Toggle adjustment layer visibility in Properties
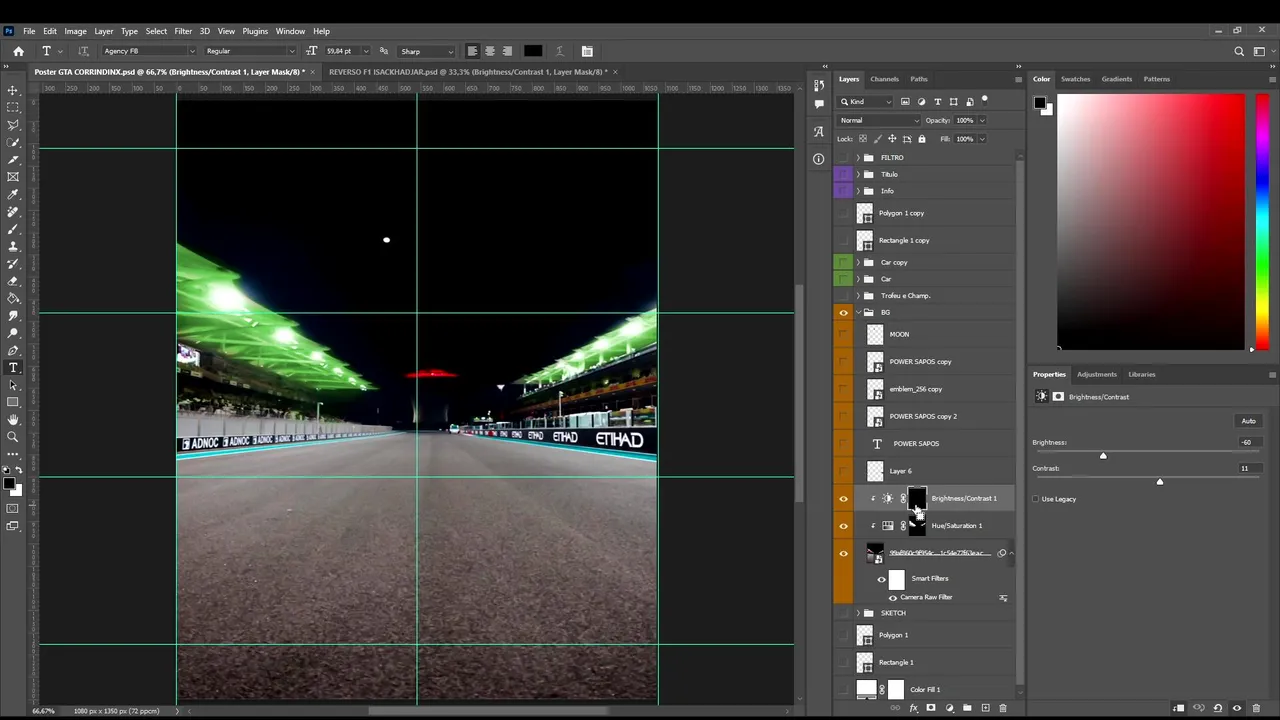 (x=1236, y=708)
